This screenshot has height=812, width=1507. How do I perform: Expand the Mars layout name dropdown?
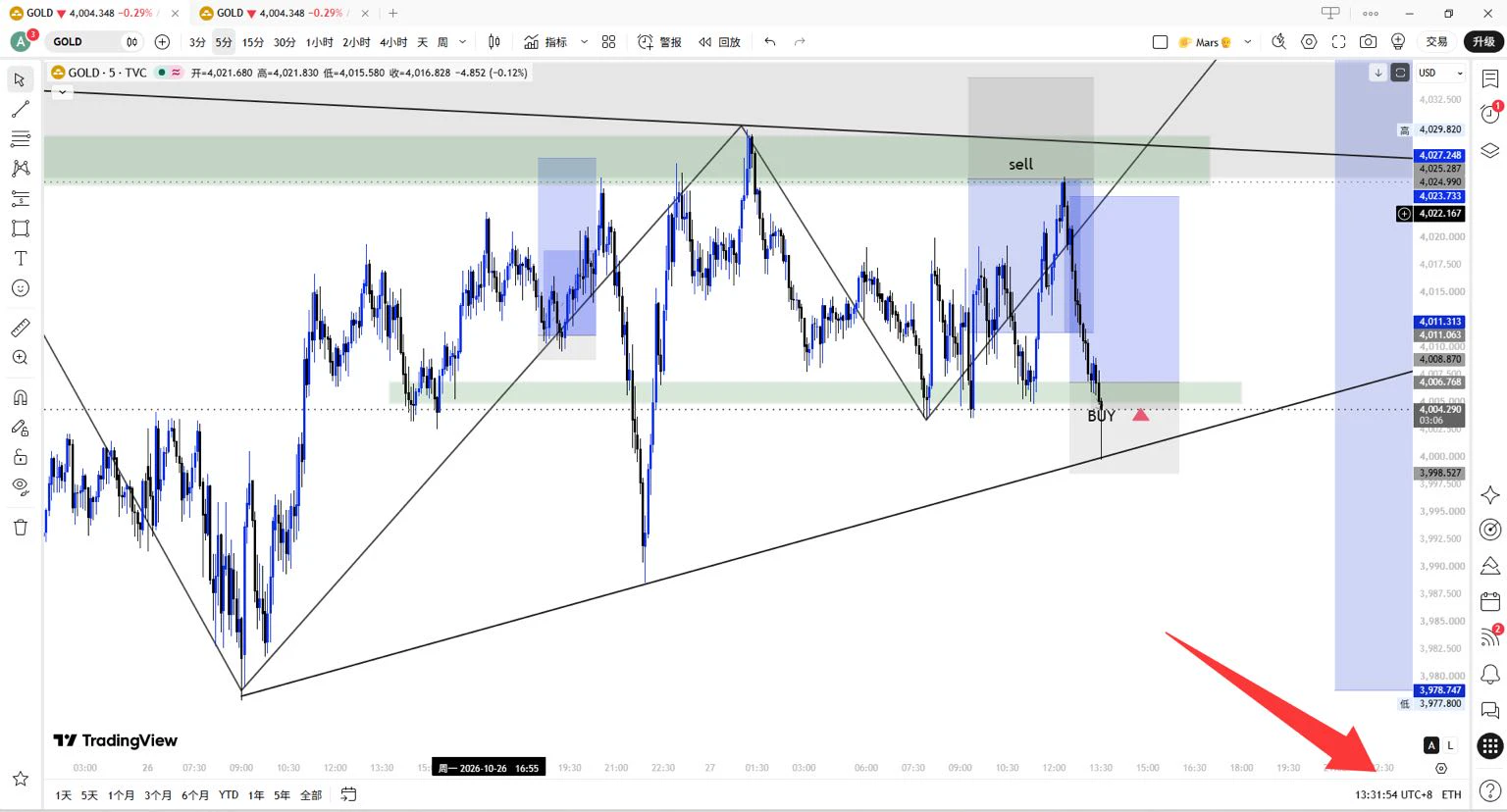1247,42
